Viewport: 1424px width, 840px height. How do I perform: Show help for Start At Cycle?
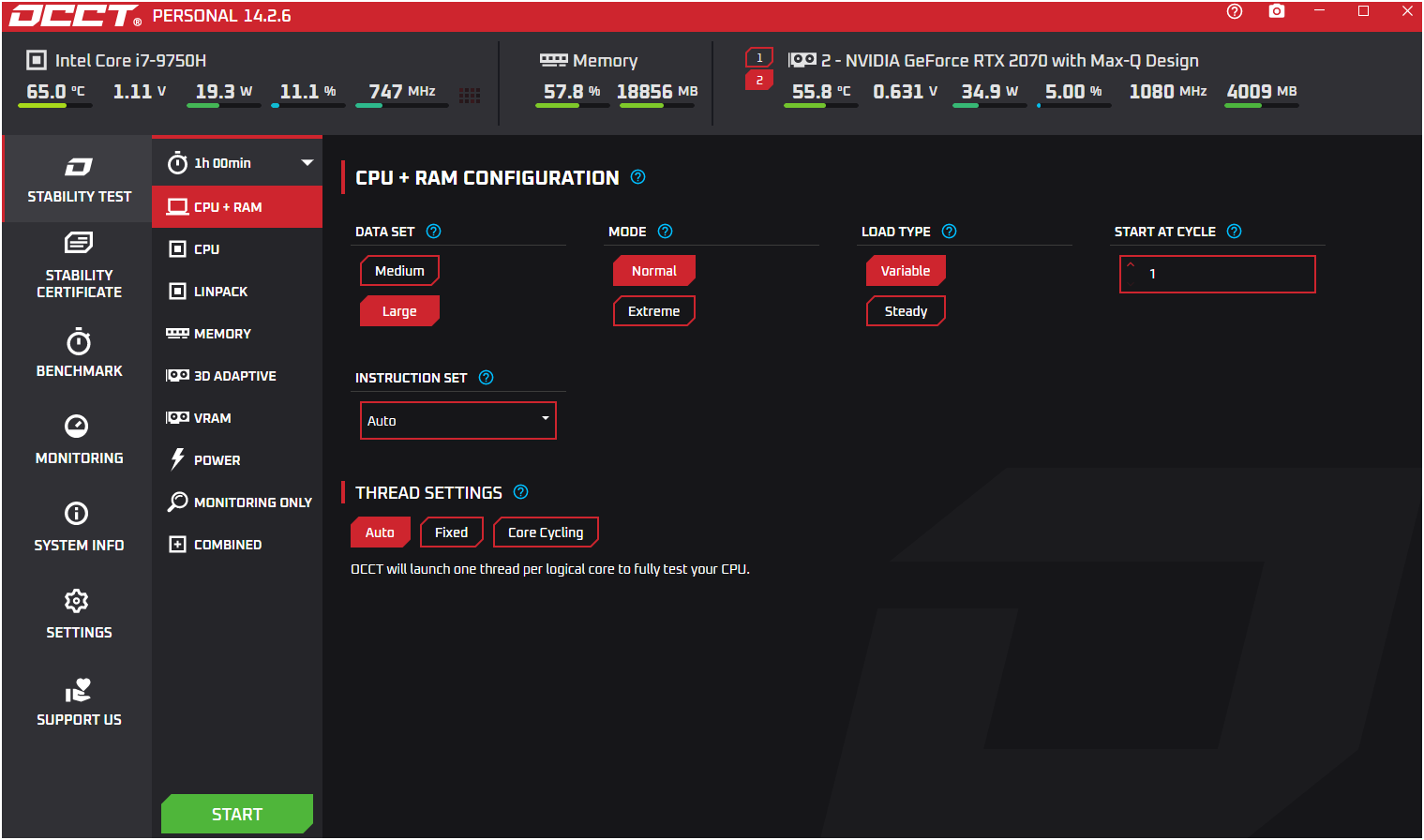[x=1234, y=232]
